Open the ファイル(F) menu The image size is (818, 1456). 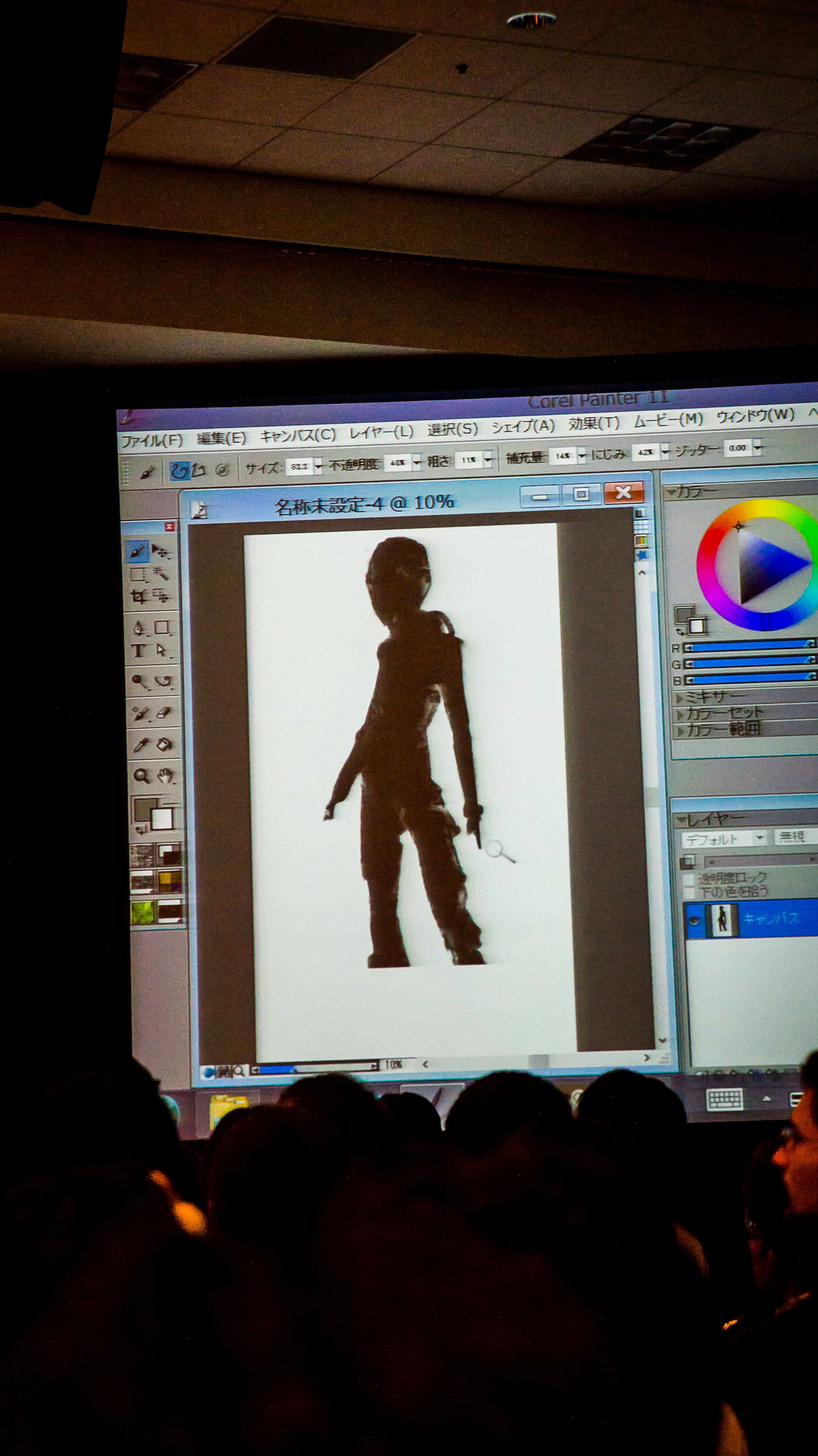click(x=152, y=440)
